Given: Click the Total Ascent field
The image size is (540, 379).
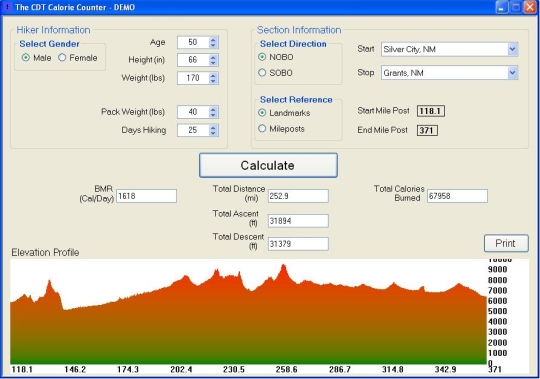Looking at the screenshot, I should 298,221.
